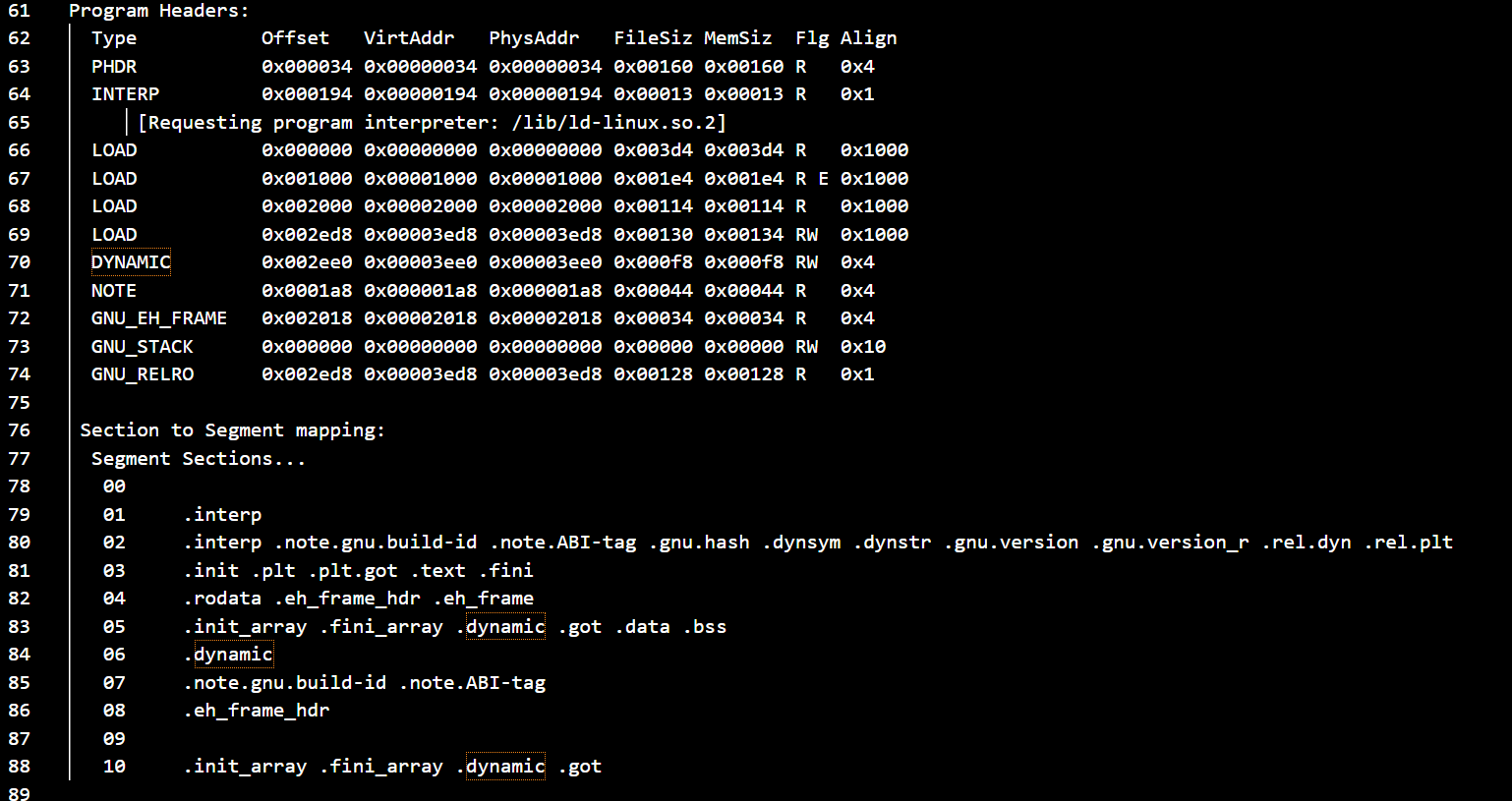Click the .dynamic entry on segment 06
This screenshot has width=1512, height=801.
click(x=233, y=655)
